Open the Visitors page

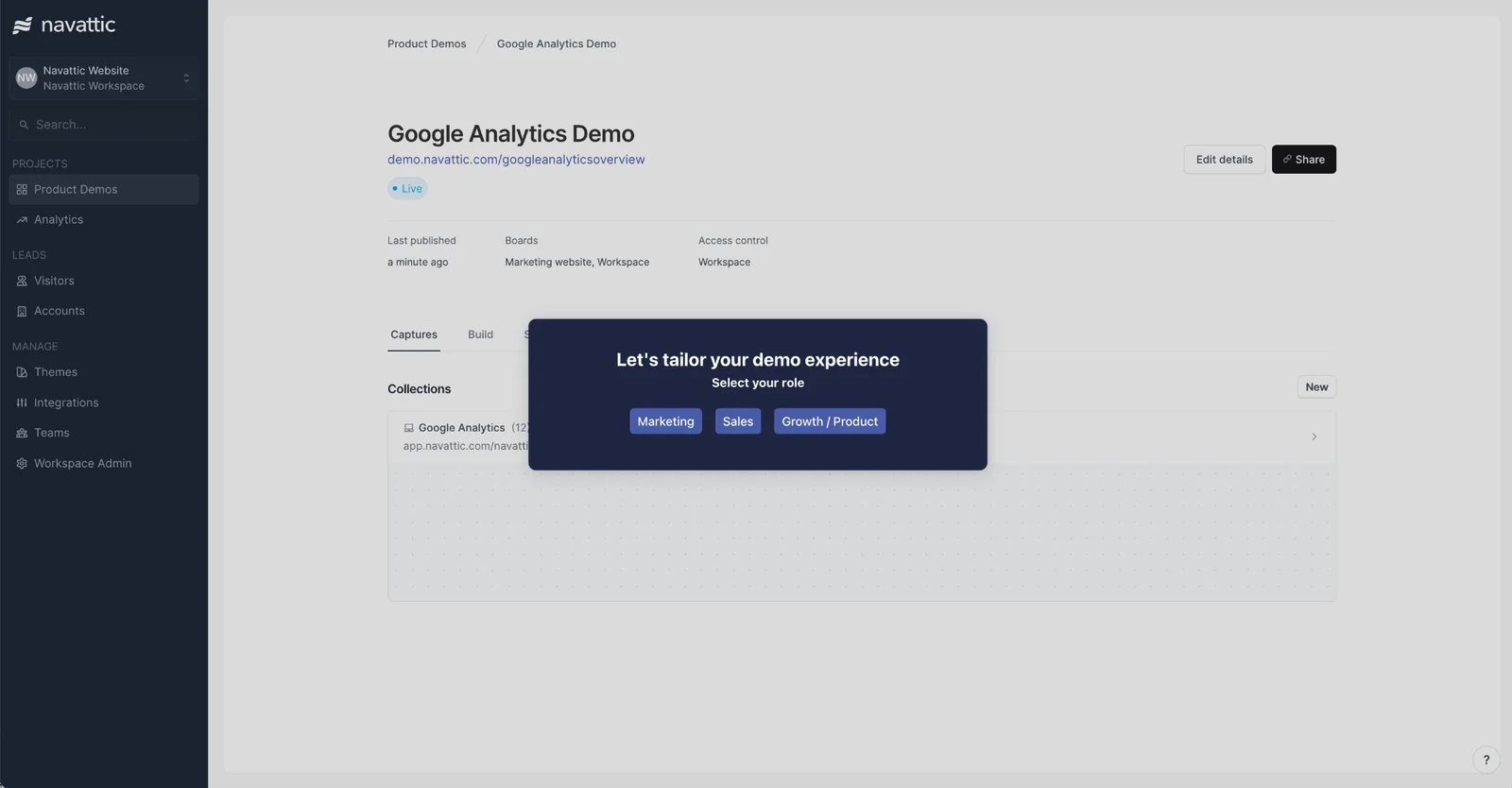(104, 281)
